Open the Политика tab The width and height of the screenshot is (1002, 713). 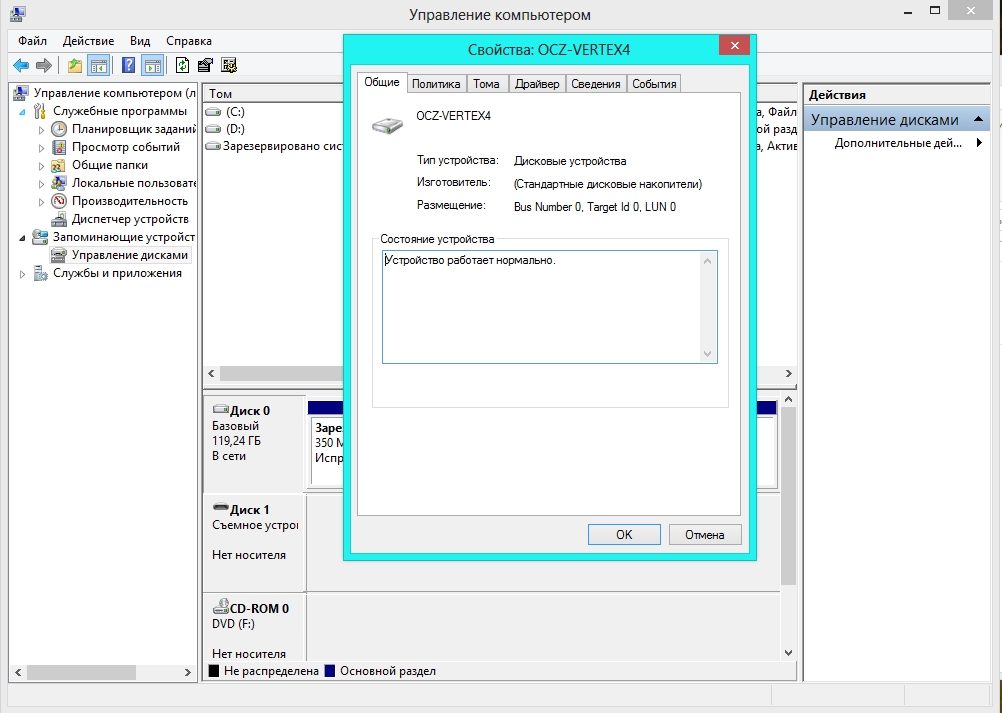tap(436, 84)
